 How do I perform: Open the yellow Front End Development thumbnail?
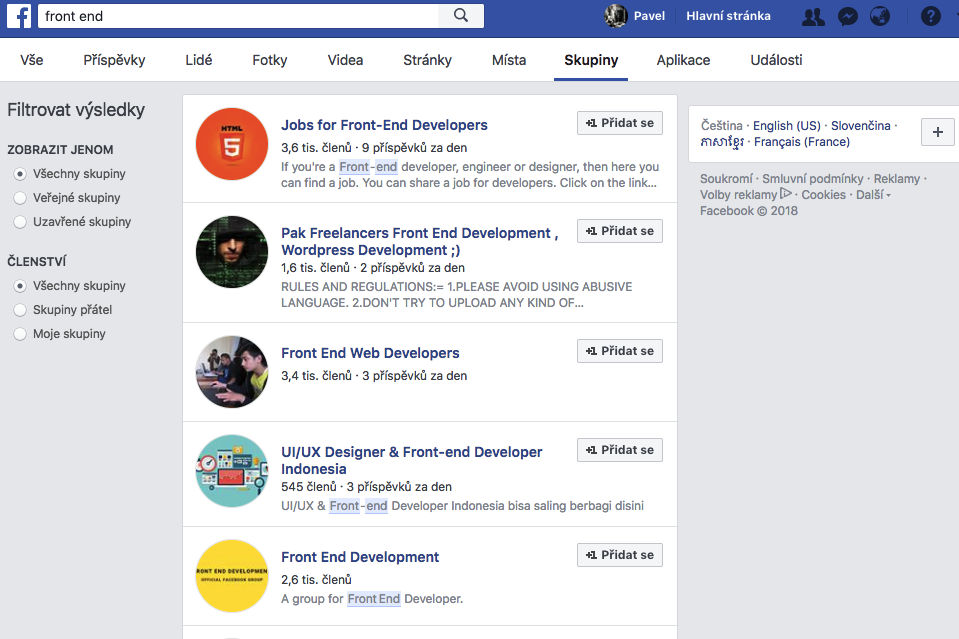(232, 576)
